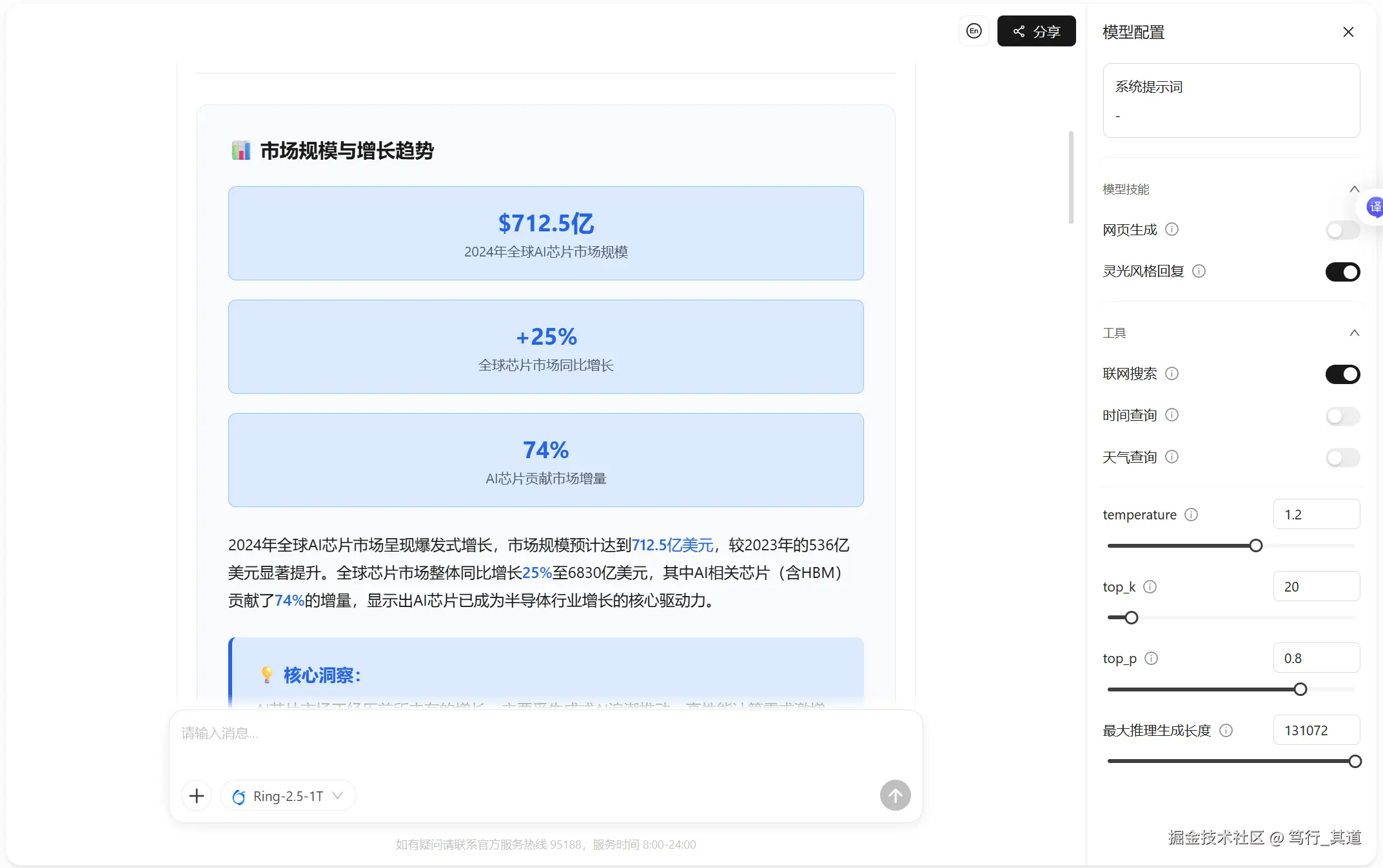
Task: Click the floating translate icon at right edge
Action: pyautogui.click(x=1375, y=207)
